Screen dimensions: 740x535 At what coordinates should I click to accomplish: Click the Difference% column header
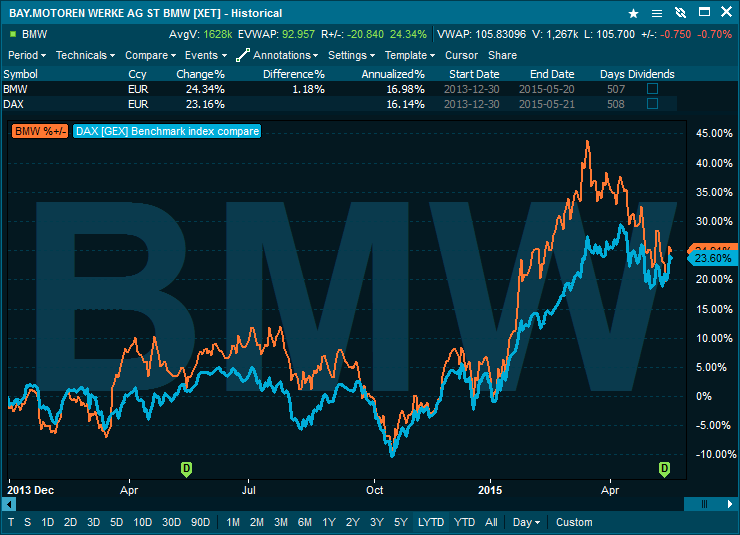pos(294,74)
